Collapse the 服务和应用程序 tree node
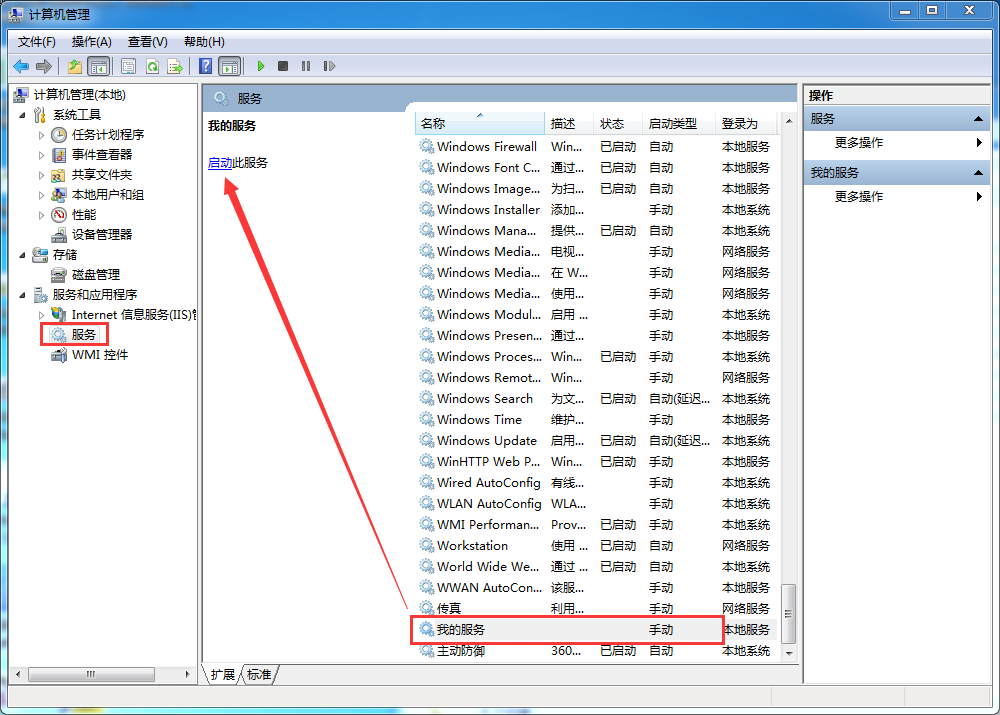This screenshot has height=715, width=1000. [22, 295]
